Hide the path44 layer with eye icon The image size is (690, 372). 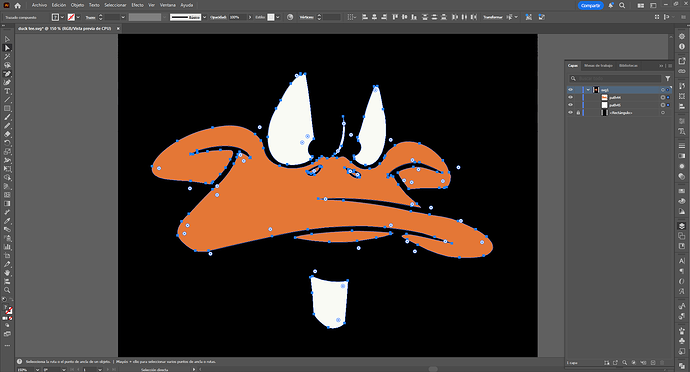tap(570, 97)
